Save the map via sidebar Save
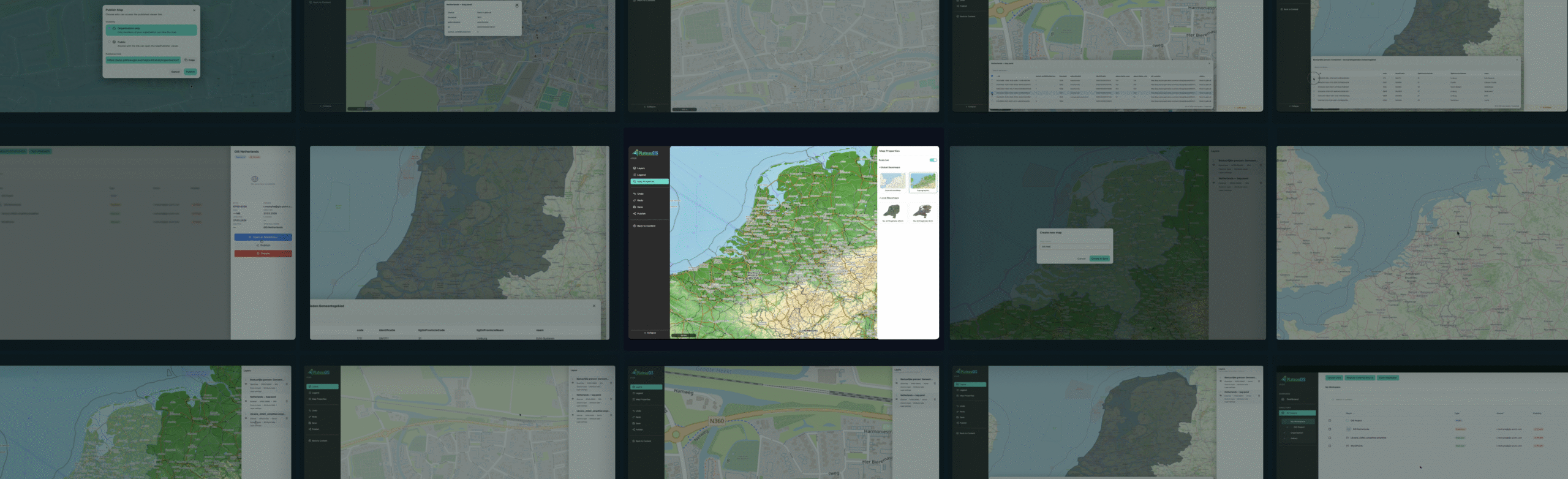Screen dimensions: 1568x479 click(639, 207)
